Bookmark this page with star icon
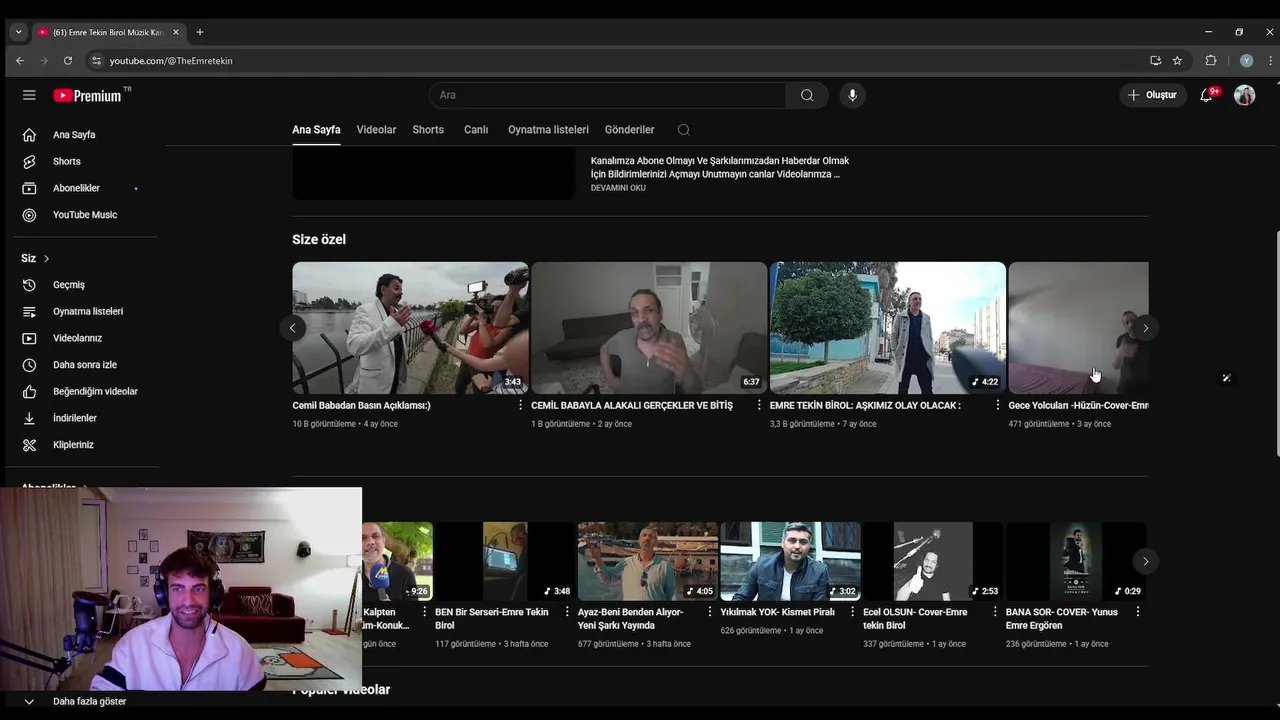This screenshot has width=1280, height=720. [1177, 61]
